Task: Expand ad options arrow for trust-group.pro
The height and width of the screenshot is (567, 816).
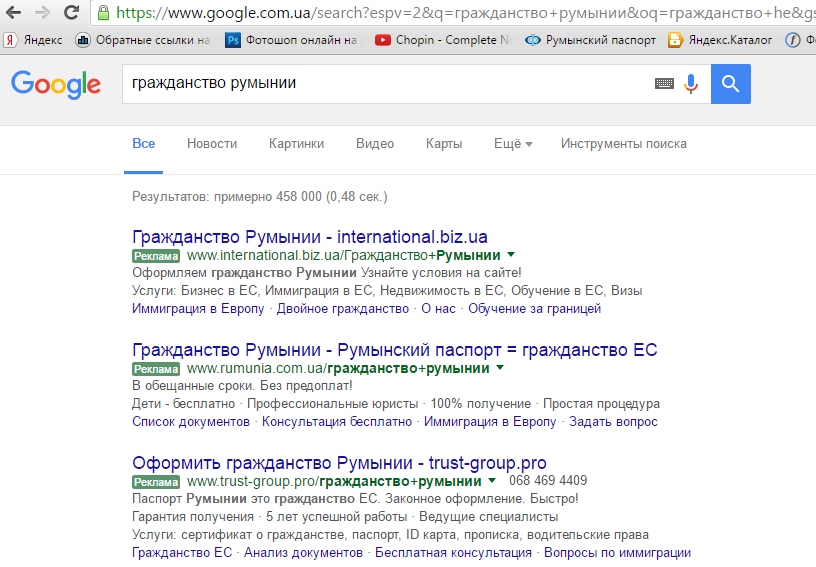Action: pos(491,481)
